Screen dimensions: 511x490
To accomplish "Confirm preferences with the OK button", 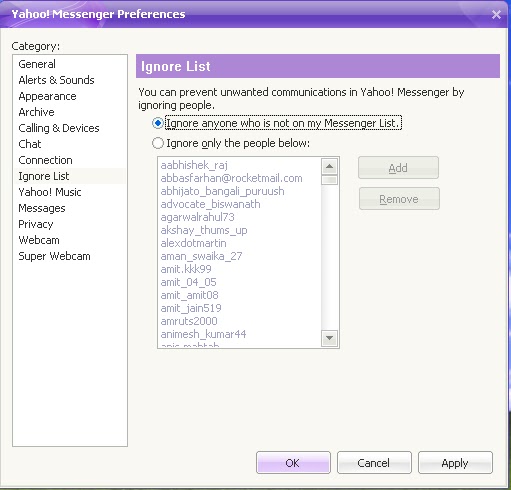I will [293, 463].
